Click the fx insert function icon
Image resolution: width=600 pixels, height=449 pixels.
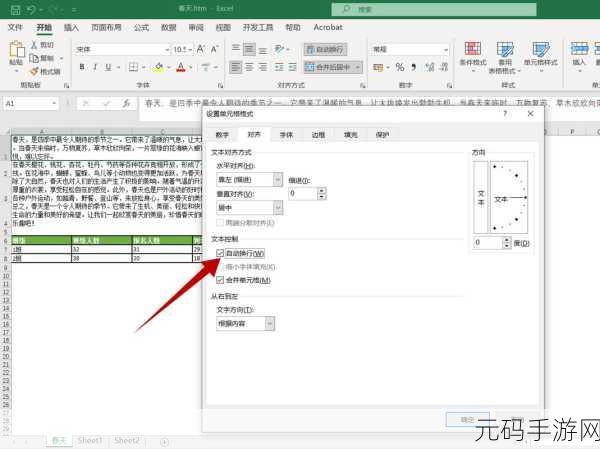[126, 103]
